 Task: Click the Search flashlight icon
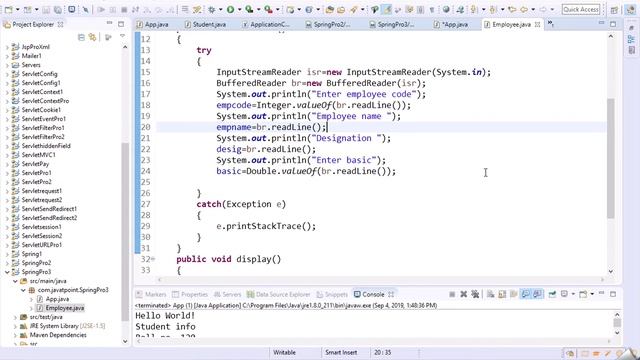[x=353, y=9]
